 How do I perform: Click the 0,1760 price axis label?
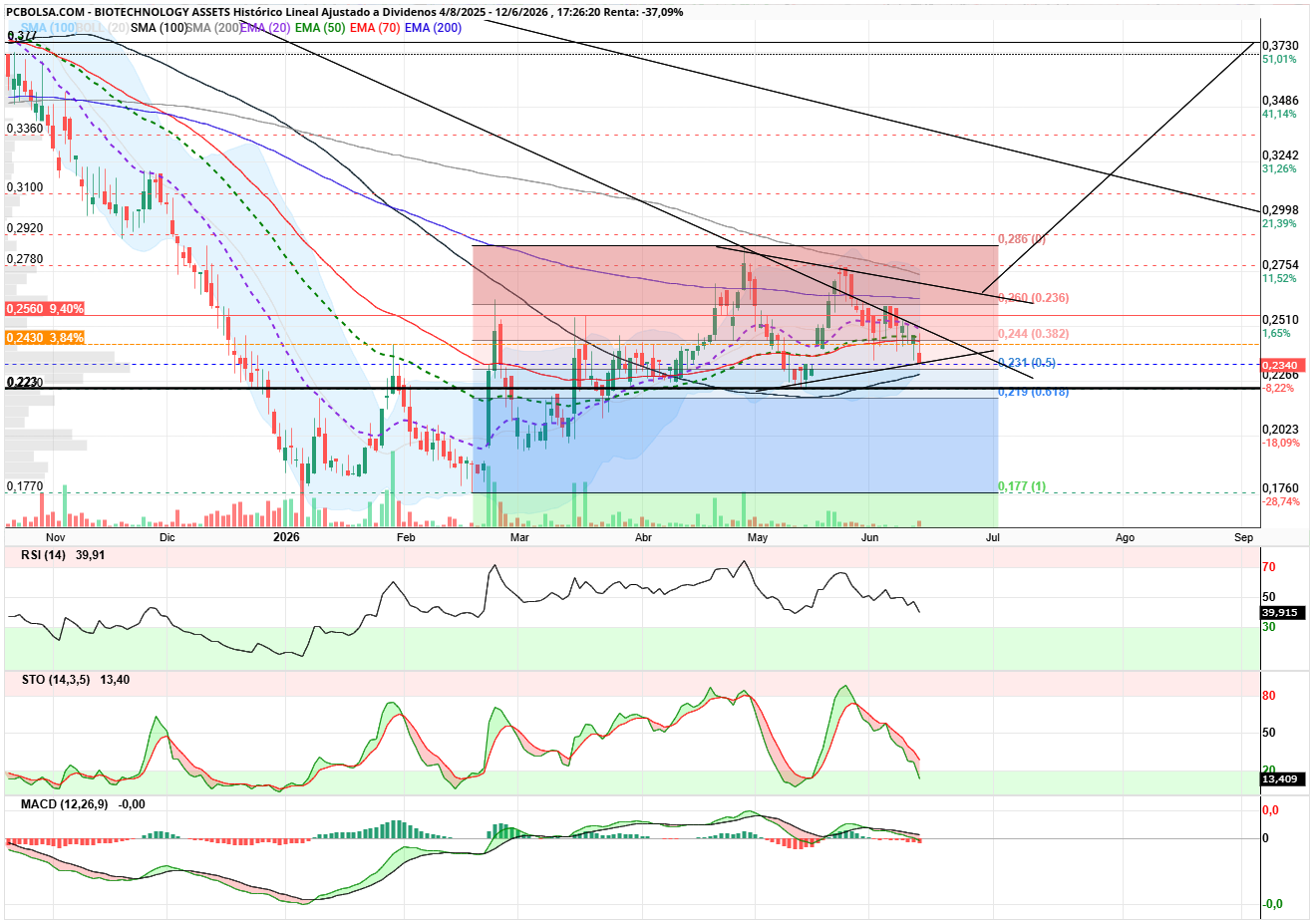1280,488
